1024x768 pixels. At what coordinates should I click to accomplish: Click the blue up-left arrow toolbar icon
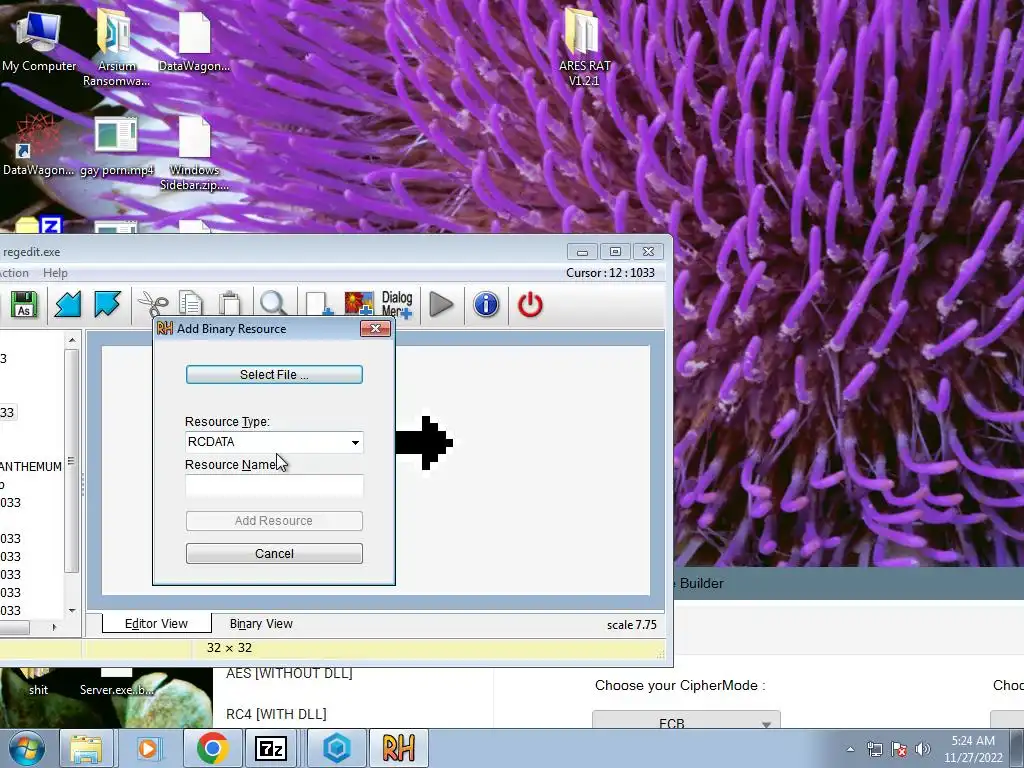point(107,305)
